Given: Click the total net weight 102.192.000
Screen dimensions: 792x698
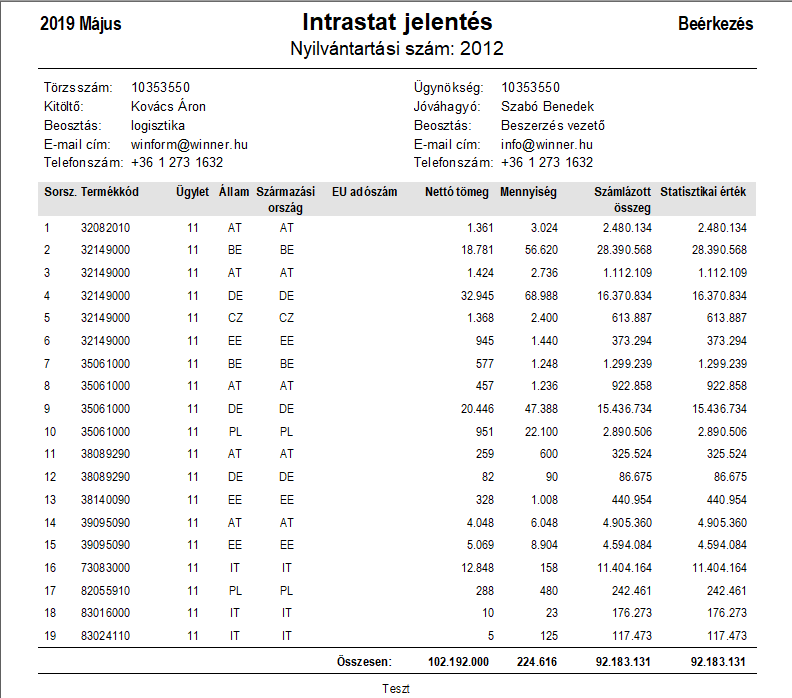Looking at the screenshot, I should (x=458, y=662).
